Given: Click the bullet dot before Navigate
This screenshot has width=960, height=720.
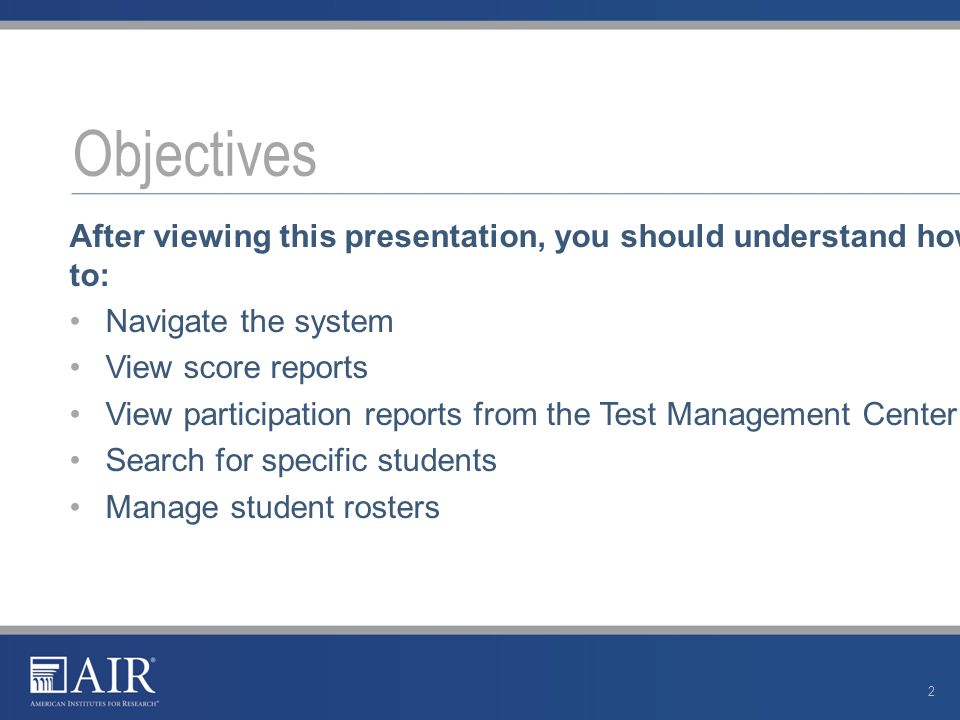Looking at the screenshot, I should coord(75,321).
